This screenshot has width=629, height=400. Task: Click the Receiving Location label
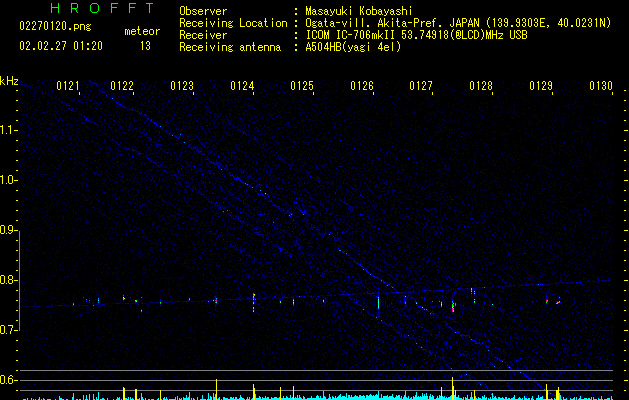tap(233, 23)
